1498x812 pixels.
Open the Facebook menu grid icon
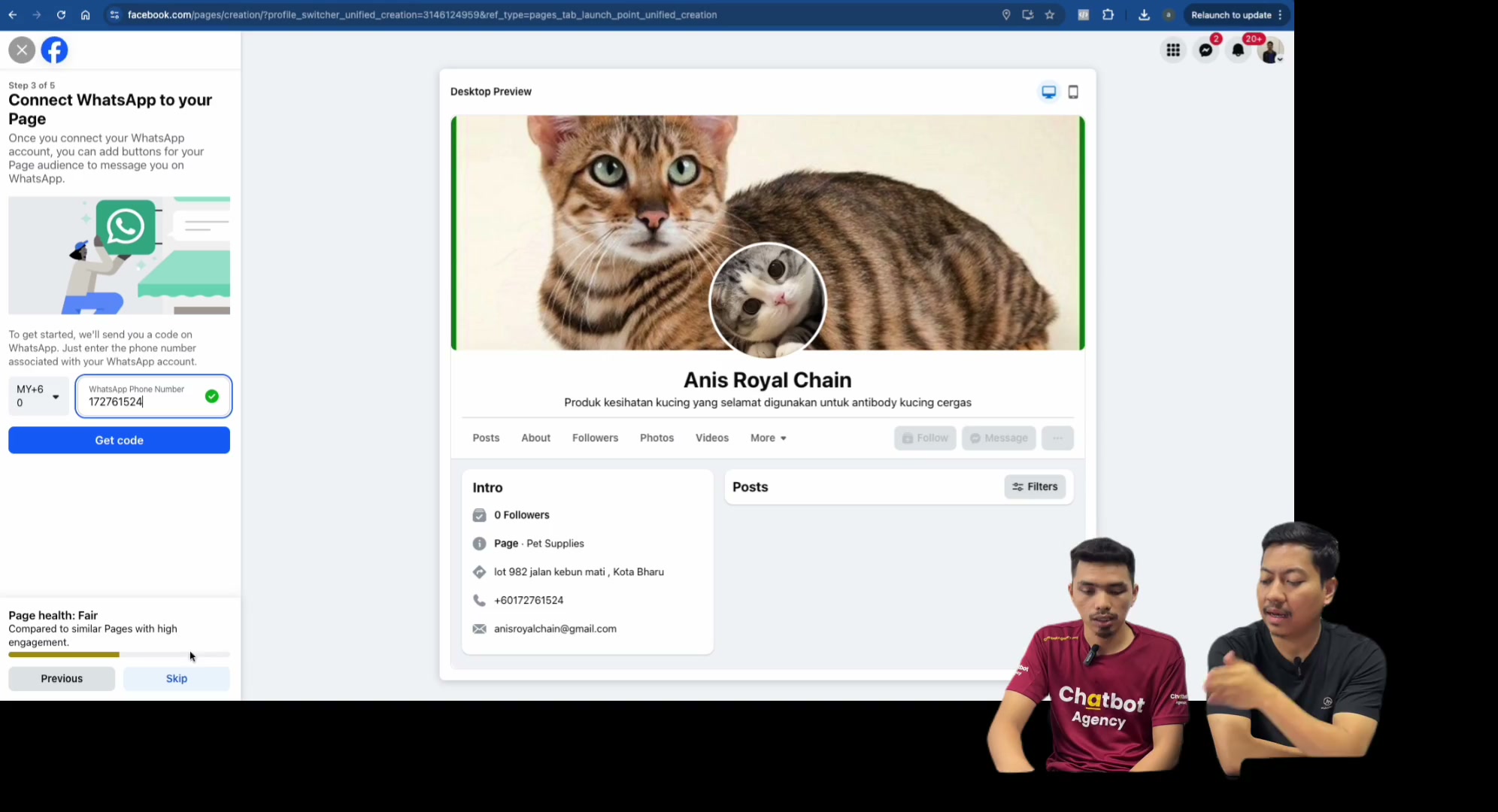click(1173, 50)
